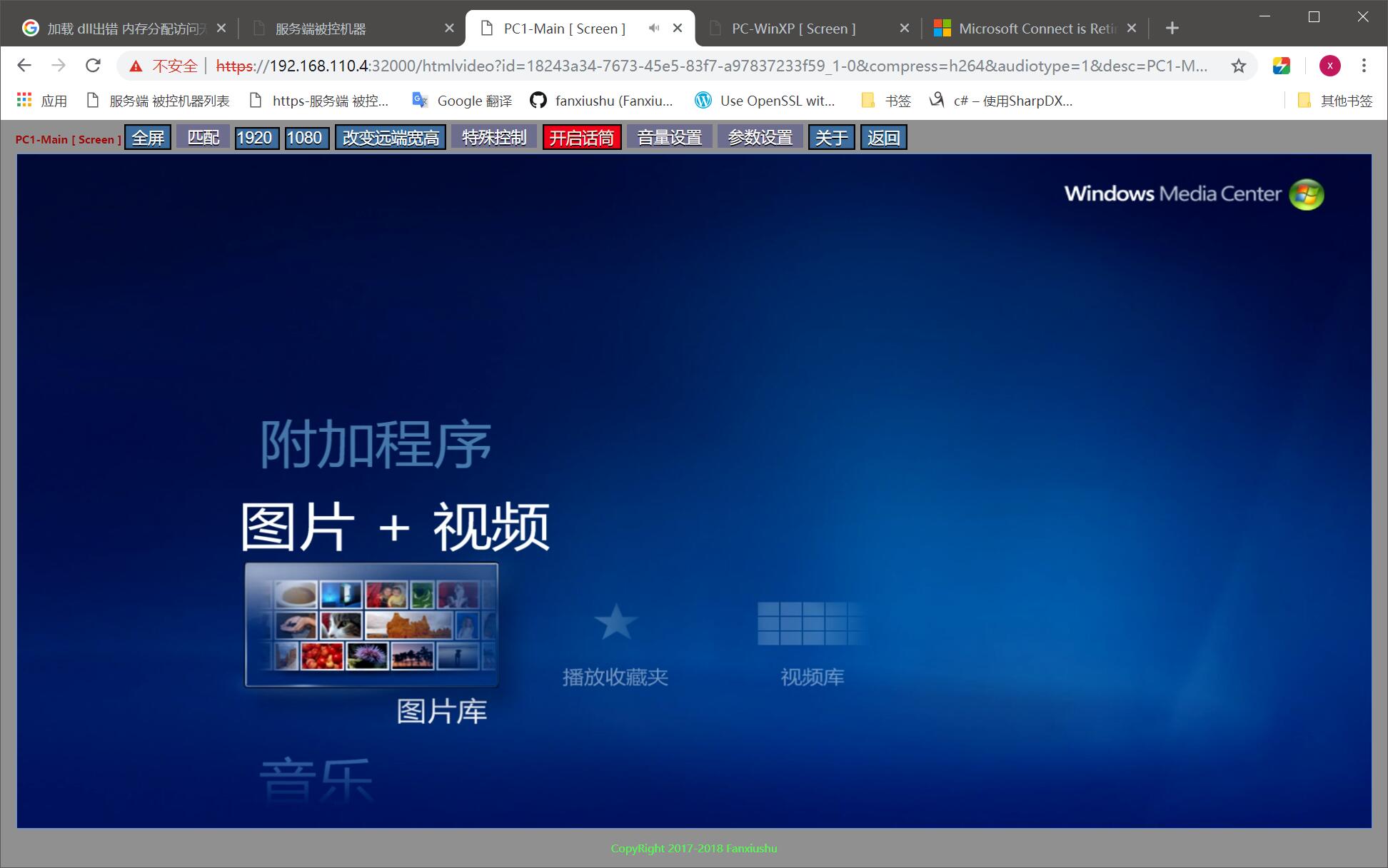Open the Chrome apps launcher grid
The height and width of the screenshot is (868, 1388).
tap(24, 100)
